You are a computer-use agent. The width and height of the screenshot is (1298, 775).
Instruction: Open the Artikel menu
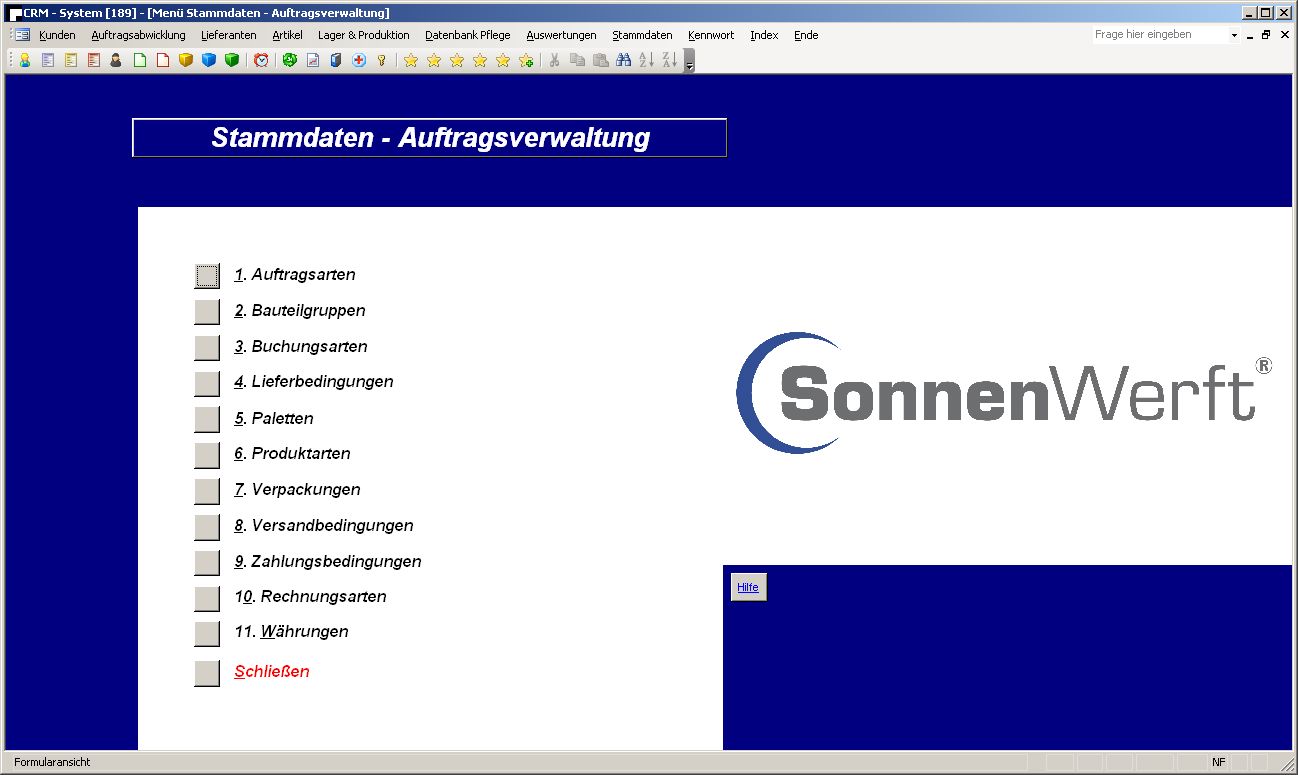287,35
